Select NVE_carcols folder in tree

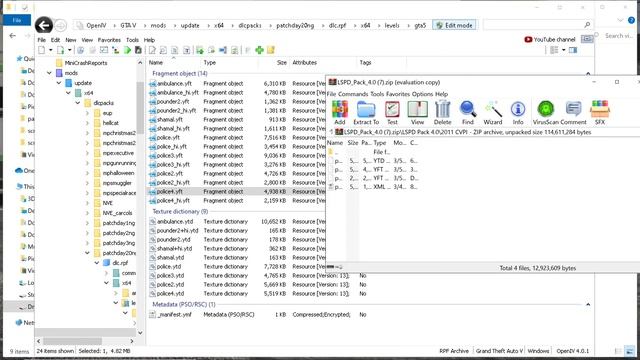(x=113, y=213)
